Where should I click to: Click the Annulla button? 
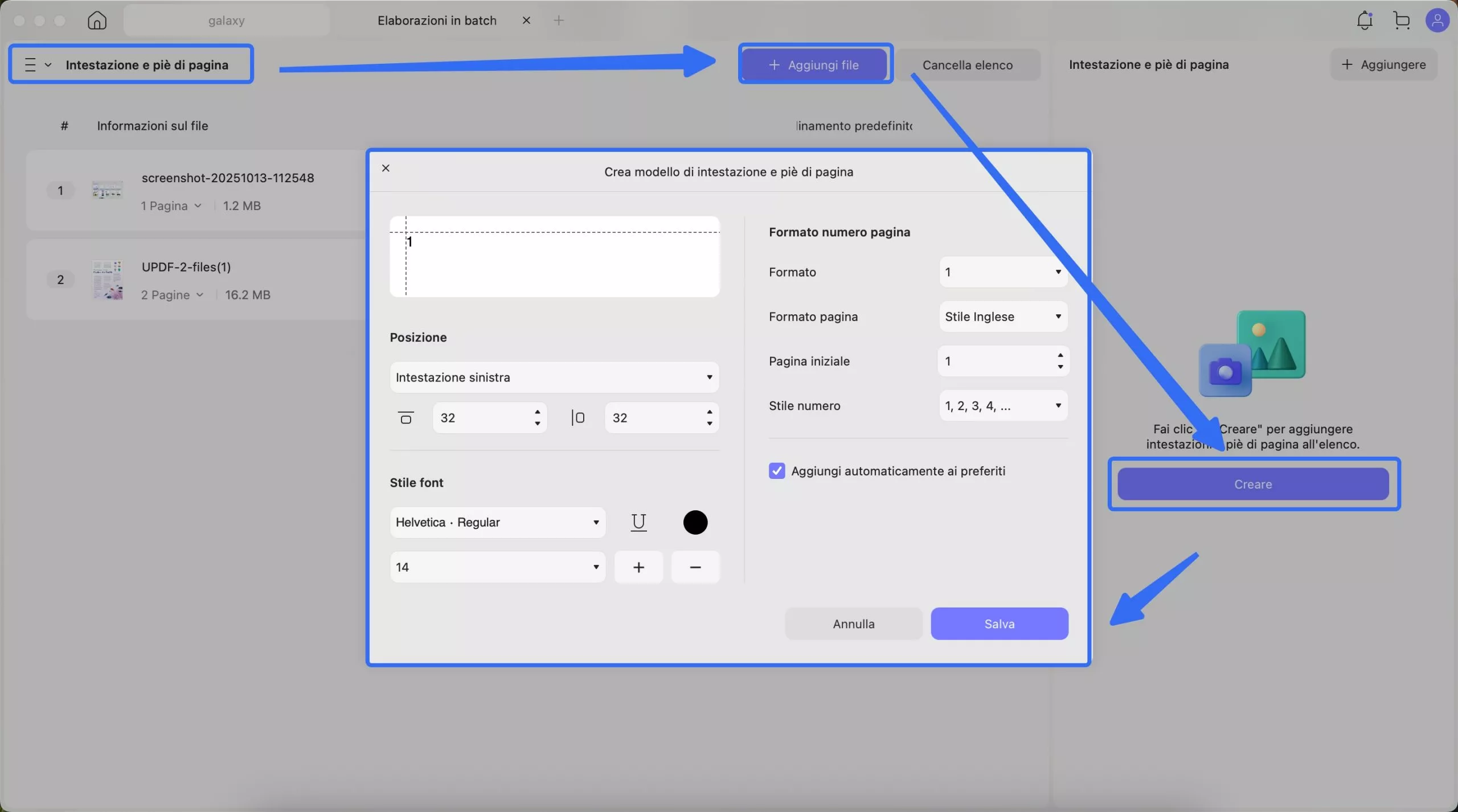coord(853,624)
